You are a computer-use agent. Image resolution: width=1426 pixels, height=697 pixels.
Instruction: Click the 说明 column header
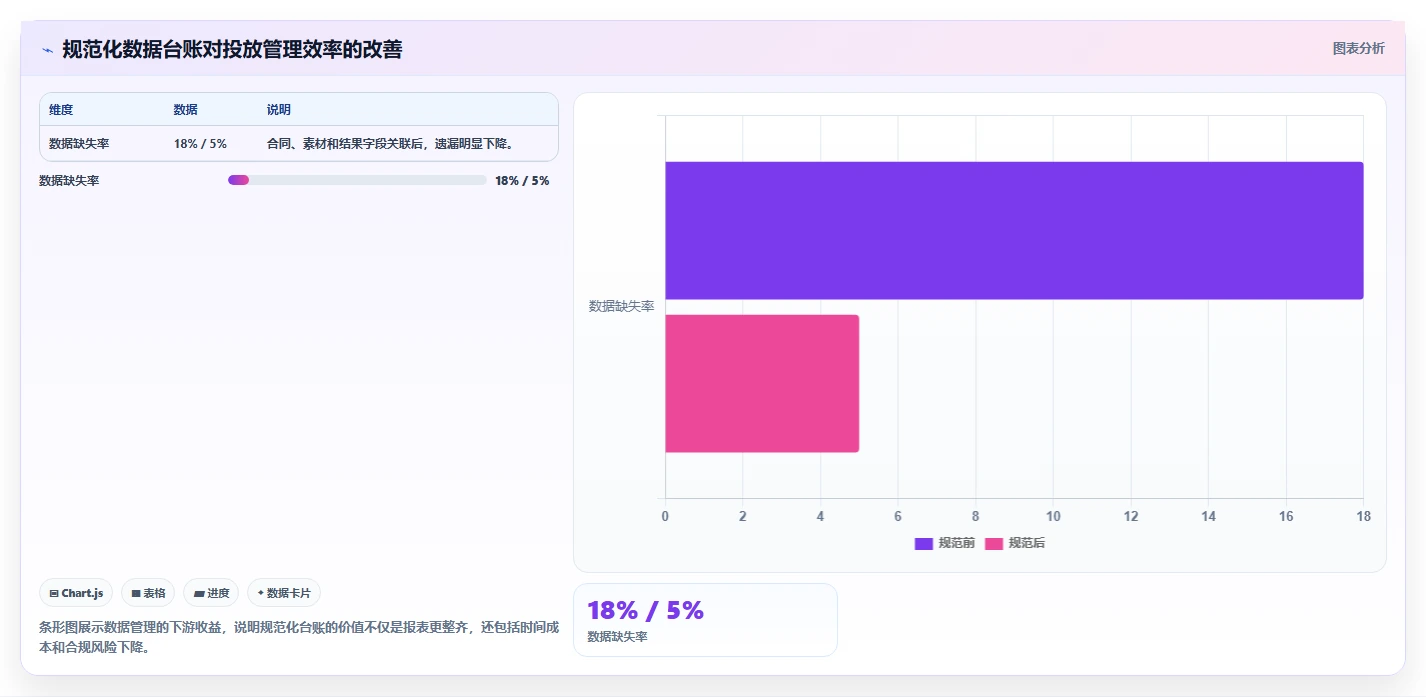pyautogui.click(x=279, y=110)
